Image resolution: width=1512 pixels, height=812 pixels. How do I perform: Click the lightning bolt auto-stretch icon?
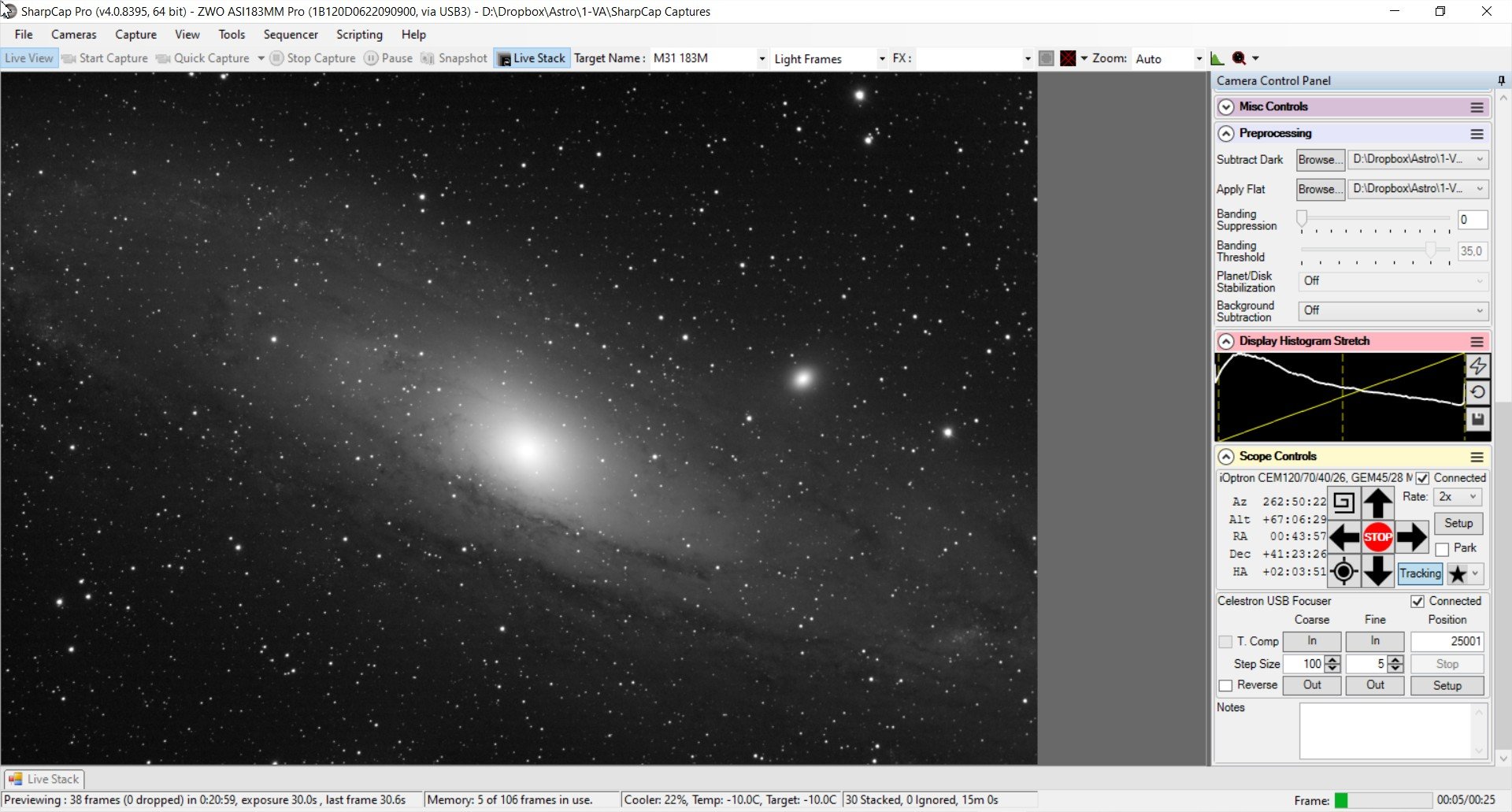coord(1477,366)
